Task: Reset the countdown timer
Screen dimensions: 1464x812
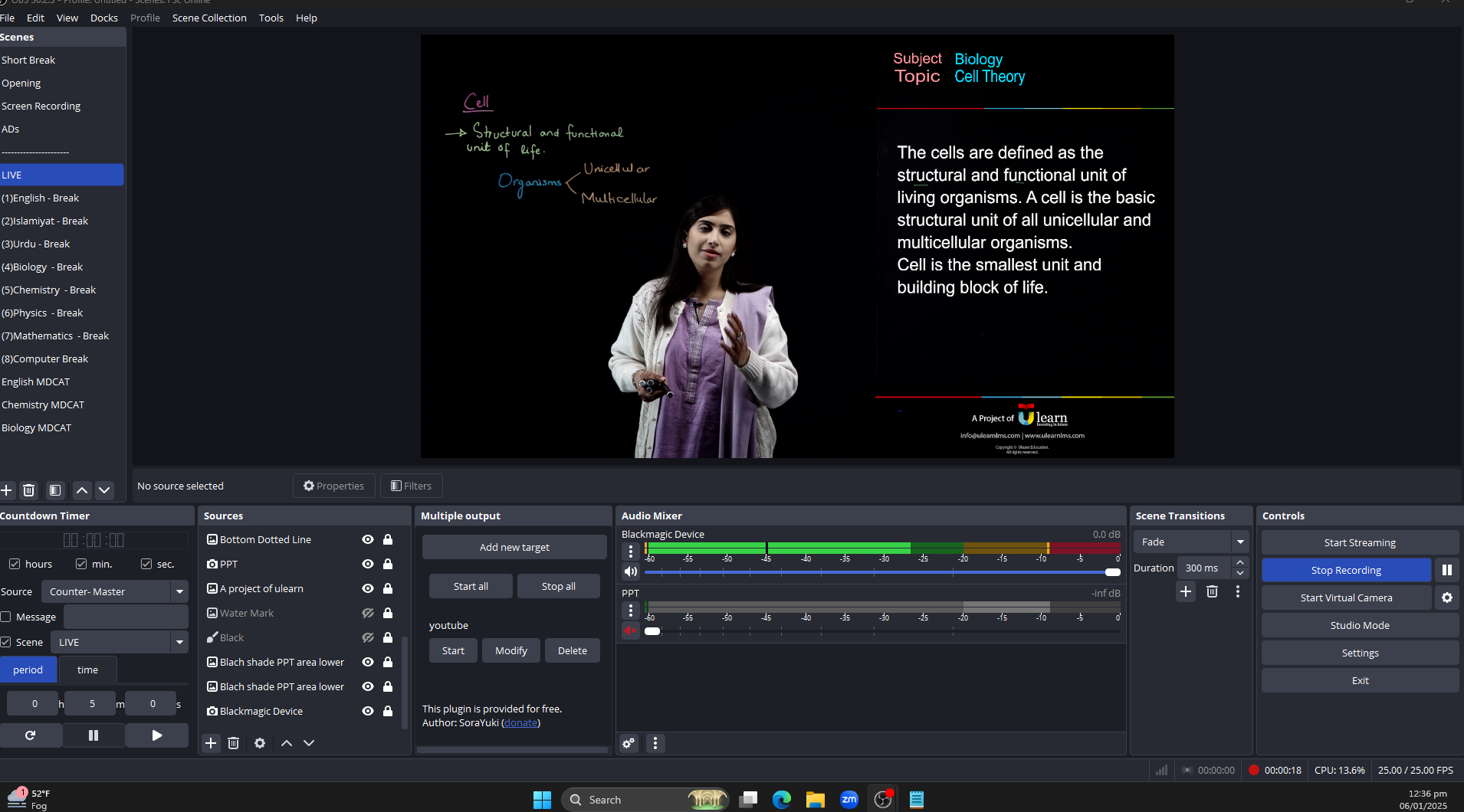Action: (31, 735)
